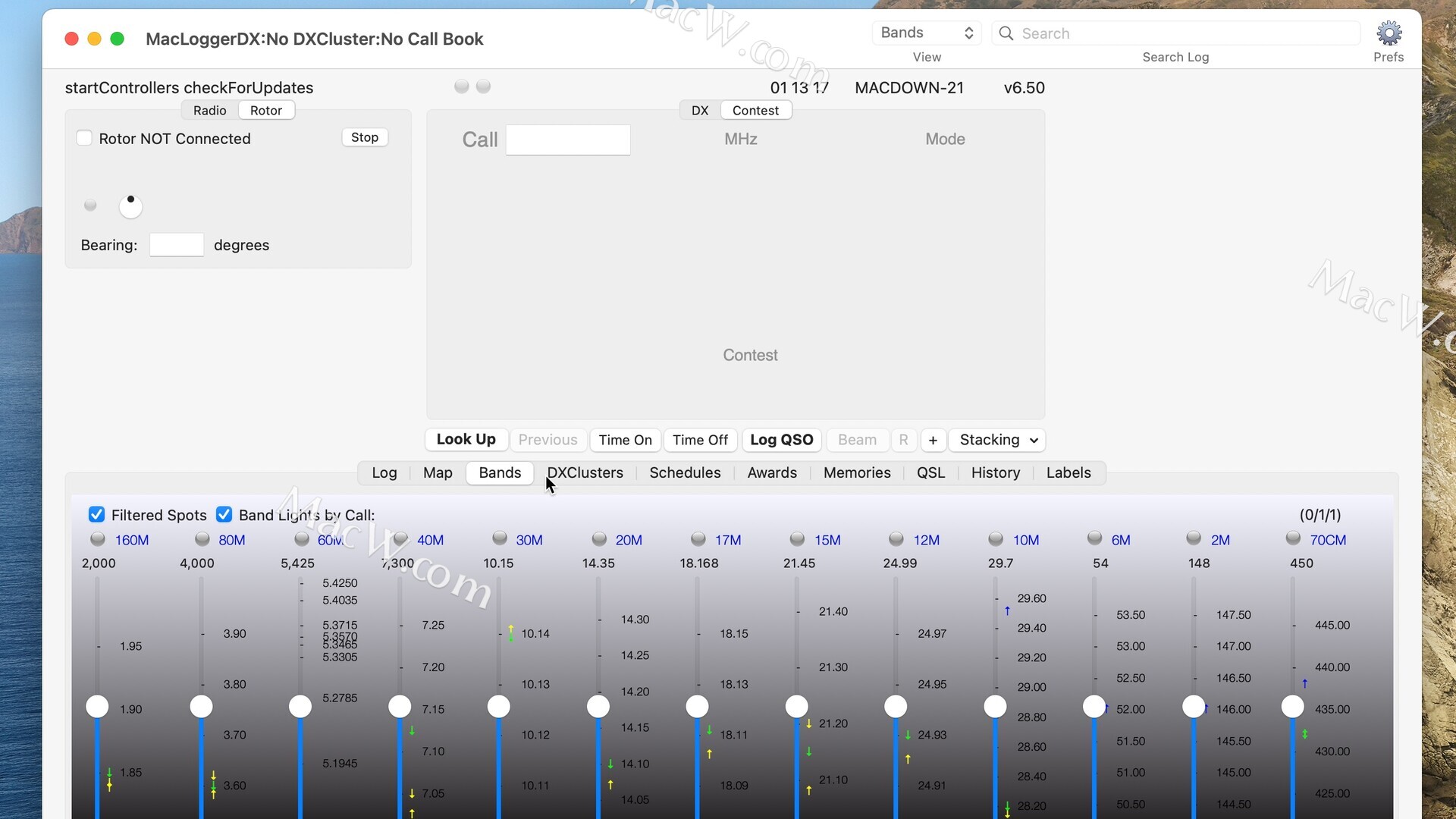Click the 12M band light indicator

click(896, 539)
